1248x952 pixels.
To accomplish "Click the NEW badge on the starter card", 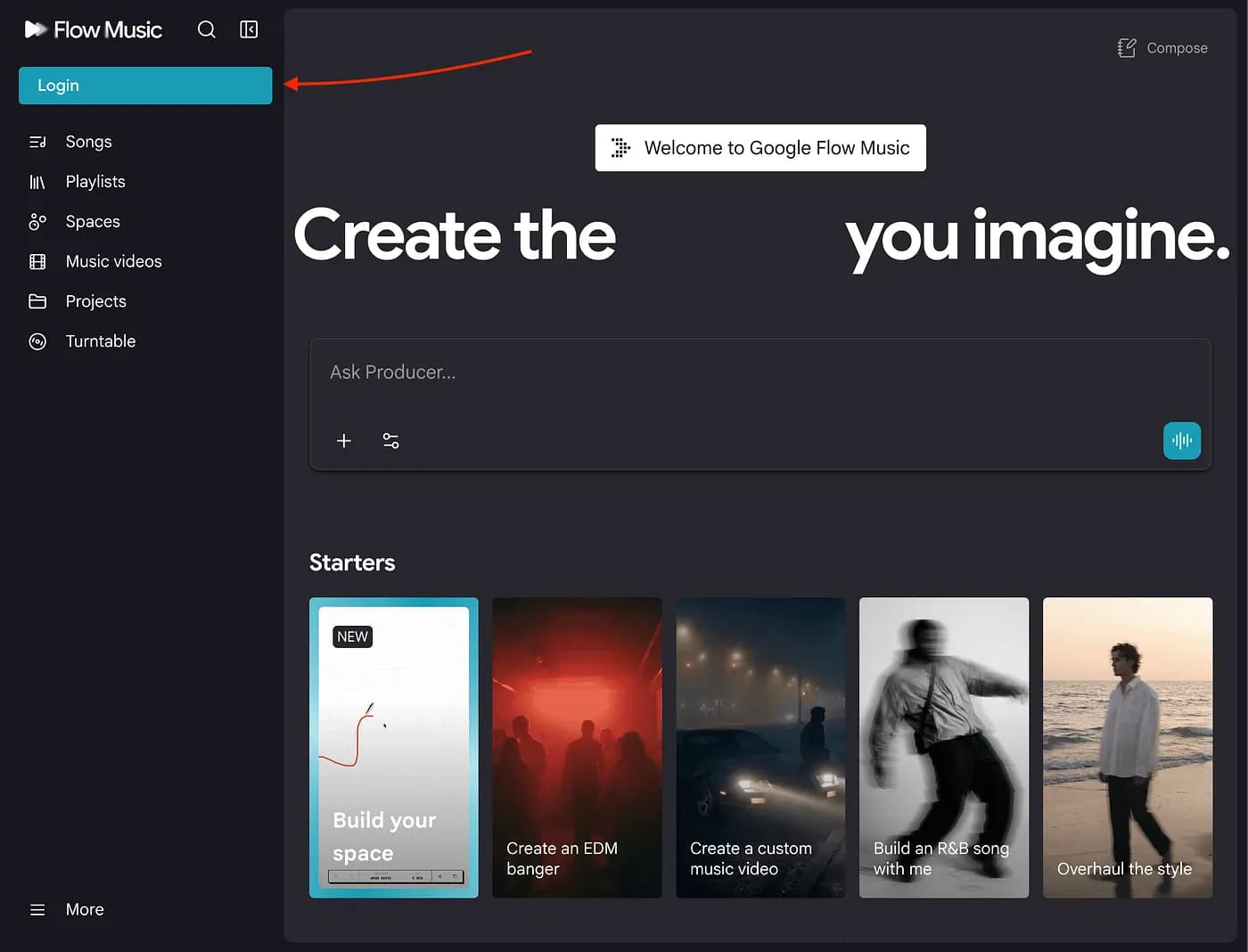I will coord(352,637).
